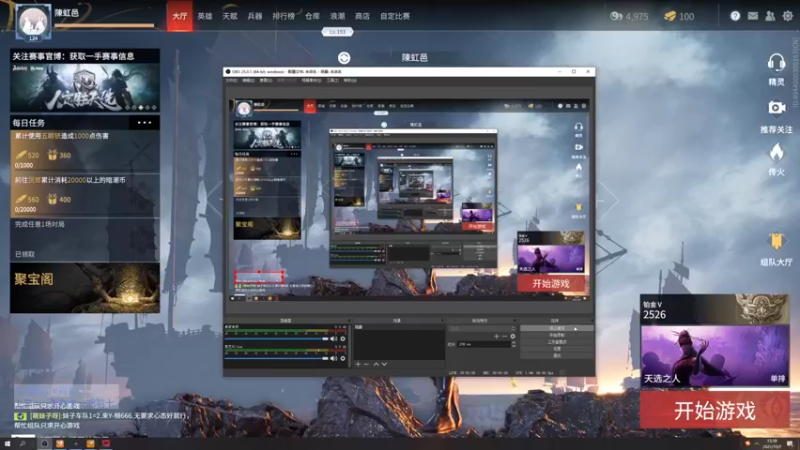This screenshot has height=450, width=800.
Task: Click 工作室模式 in OBS controls
Action: 557,342
